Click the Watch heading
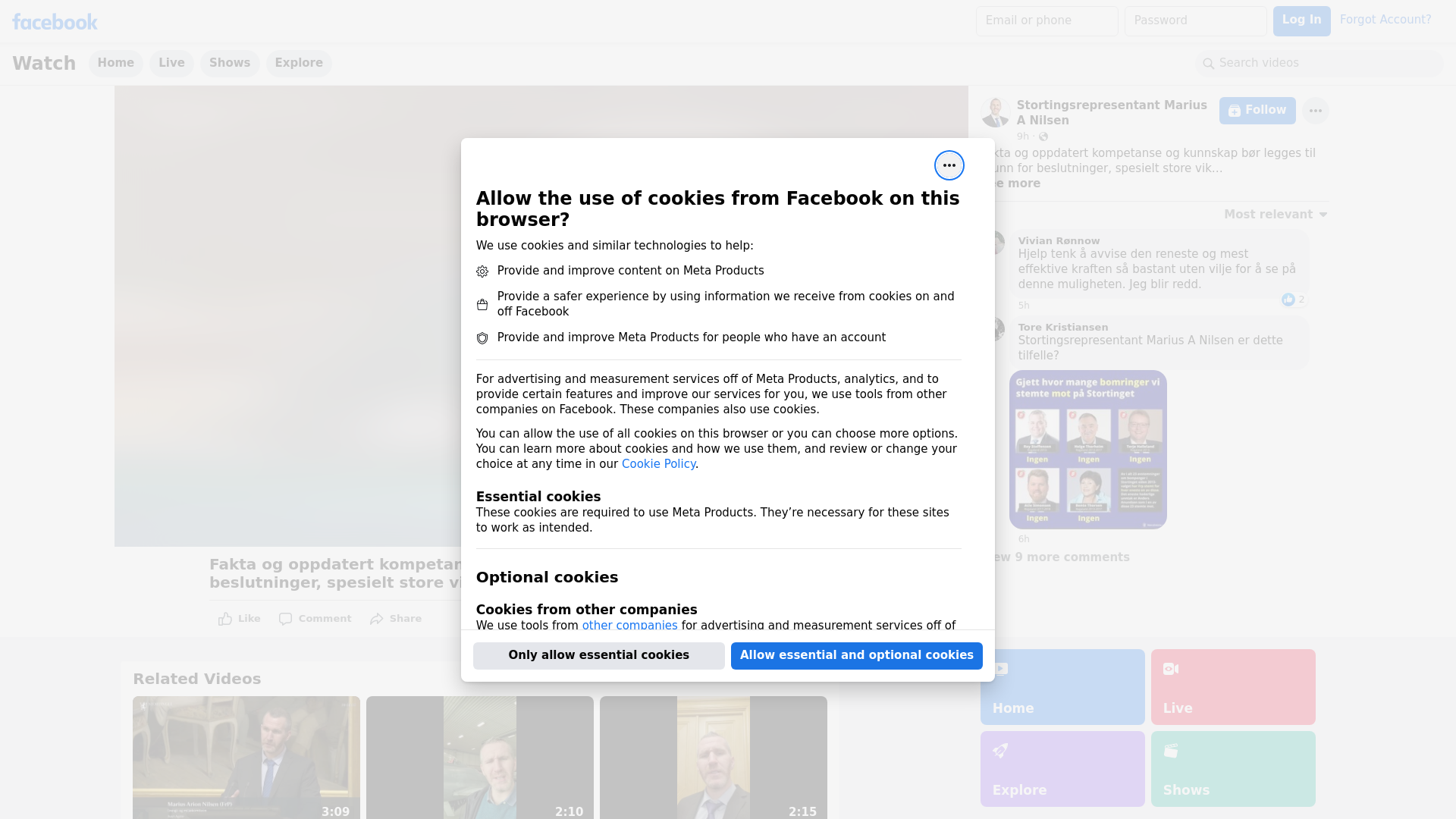Viewport: 1456px width, 819px height. (44, 64)
